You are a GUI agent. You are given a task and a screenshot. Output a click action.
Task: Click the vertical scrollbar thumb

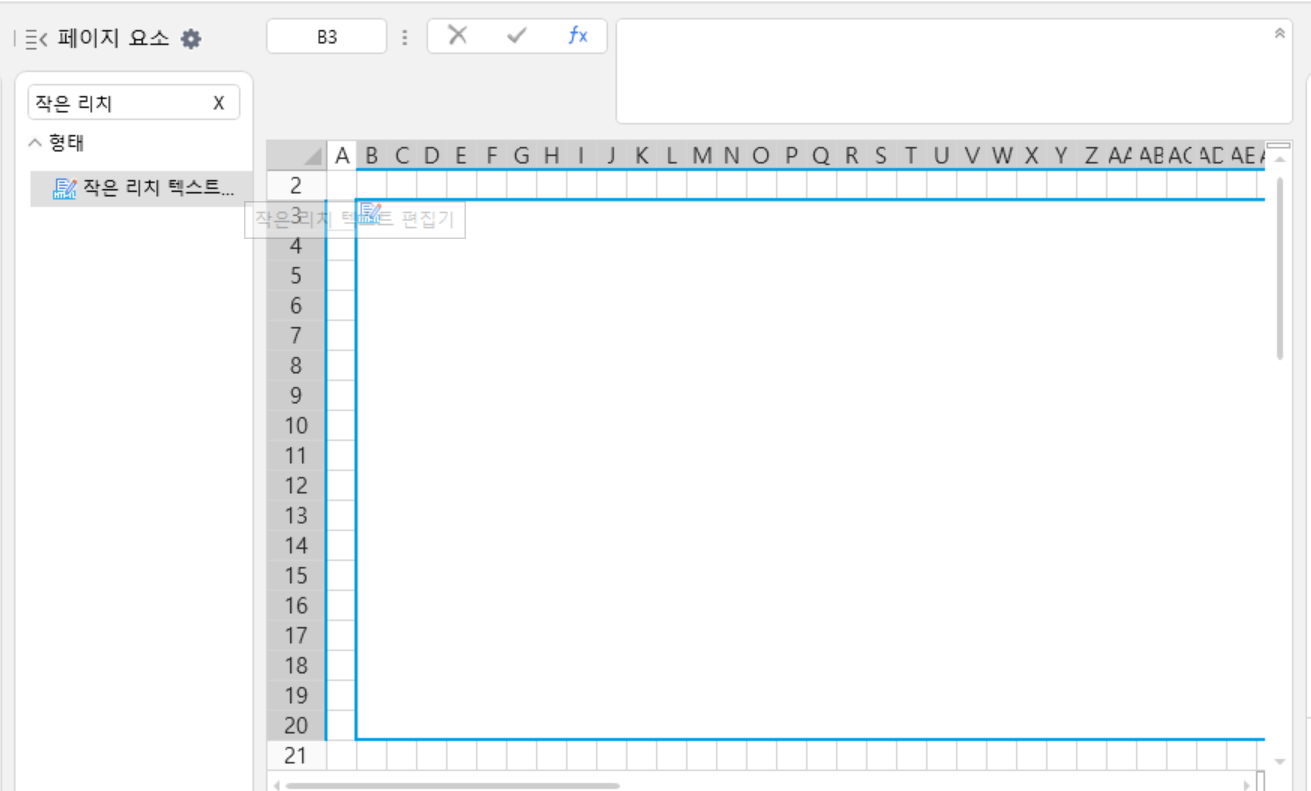(1279, 268)
